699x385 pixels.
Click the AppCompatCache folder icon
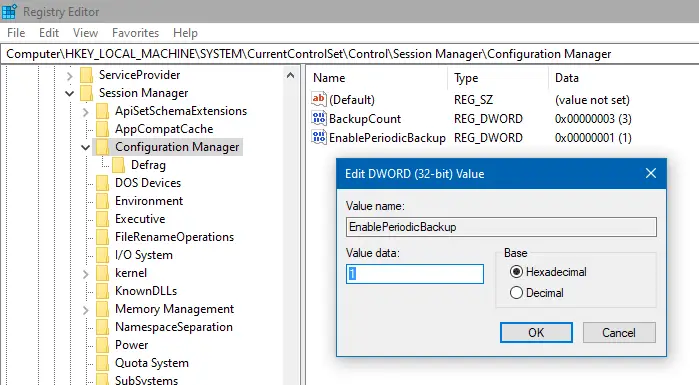103,129
